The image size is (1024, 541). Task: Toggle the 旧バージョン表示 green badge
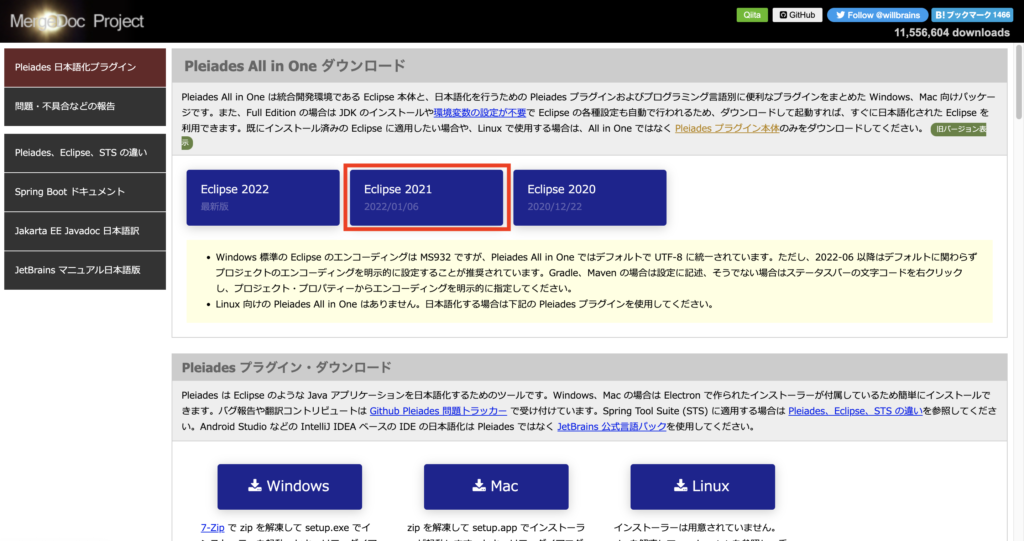(958, 129)
